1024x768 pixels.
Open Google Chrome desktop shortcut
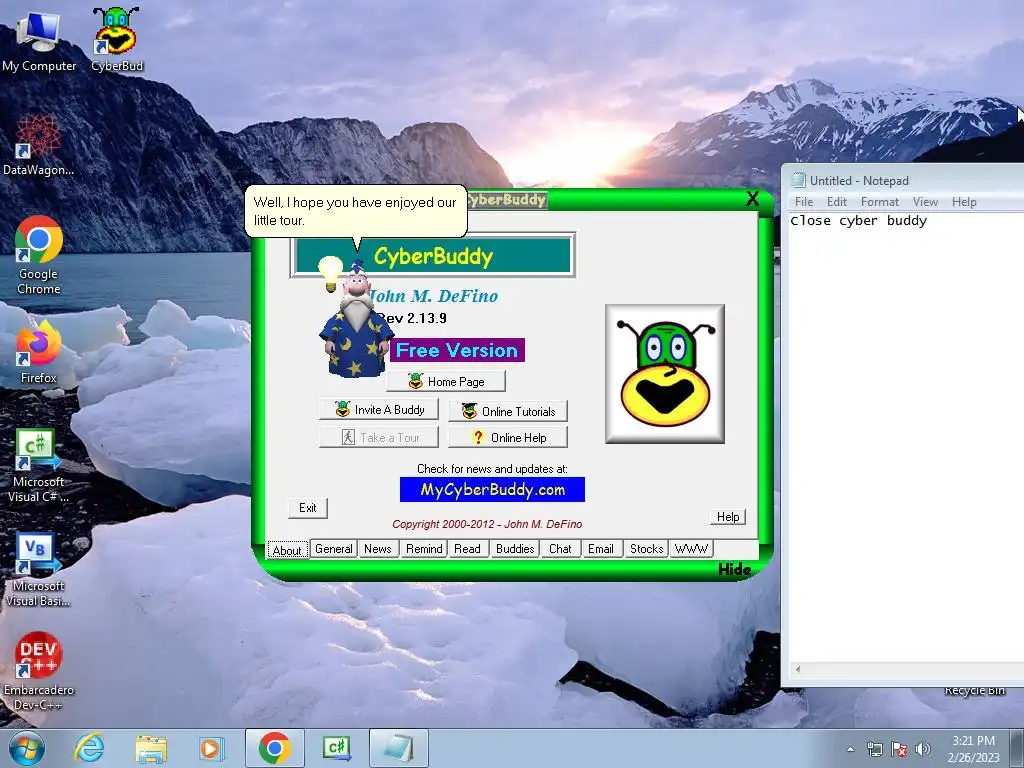tap(39, 255)
